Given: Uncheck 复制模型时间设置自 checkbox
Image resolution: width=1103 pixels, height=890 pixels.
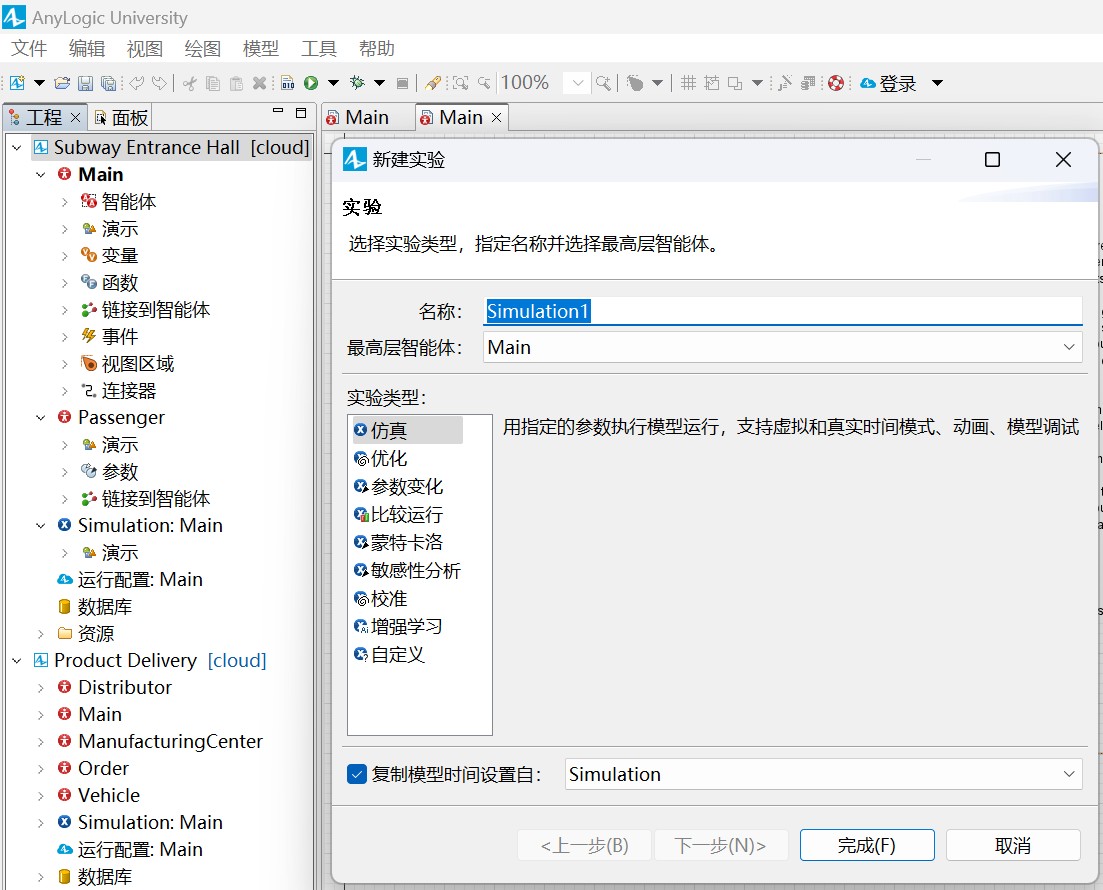Looking at the screenshot, I should [357, 774].
